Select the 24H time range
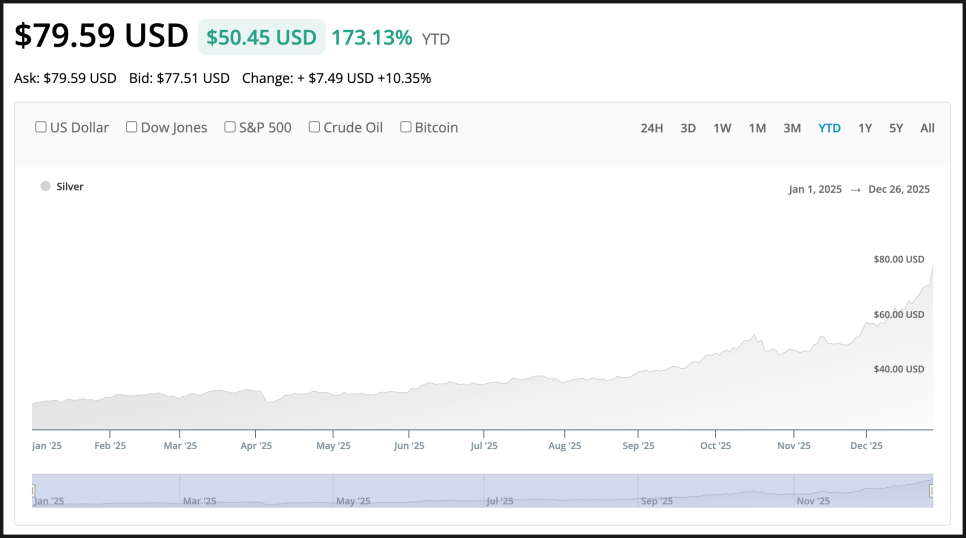The image size is (966, 538). pos(651,128)
